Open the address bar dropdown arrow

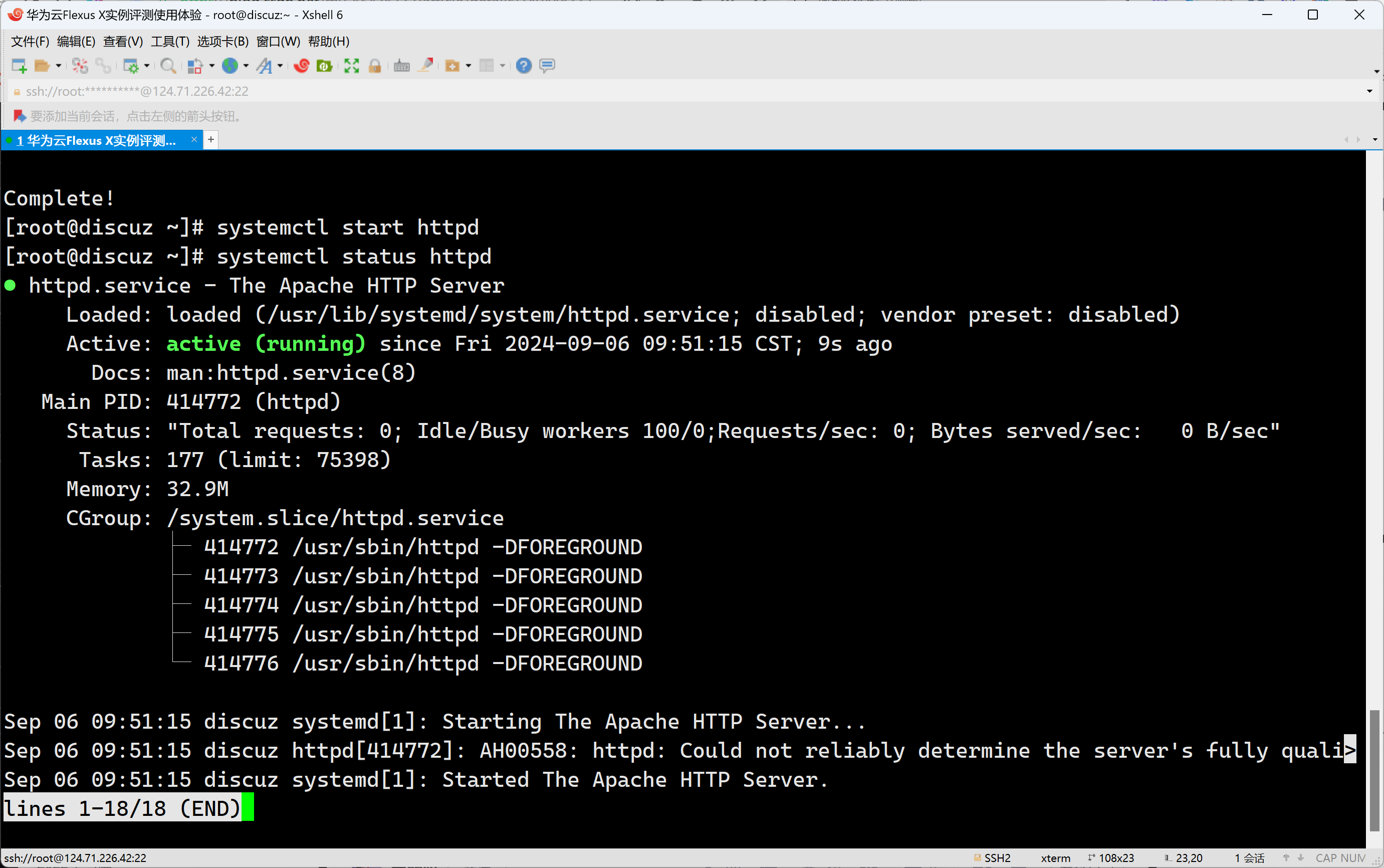click(1369, 91)
